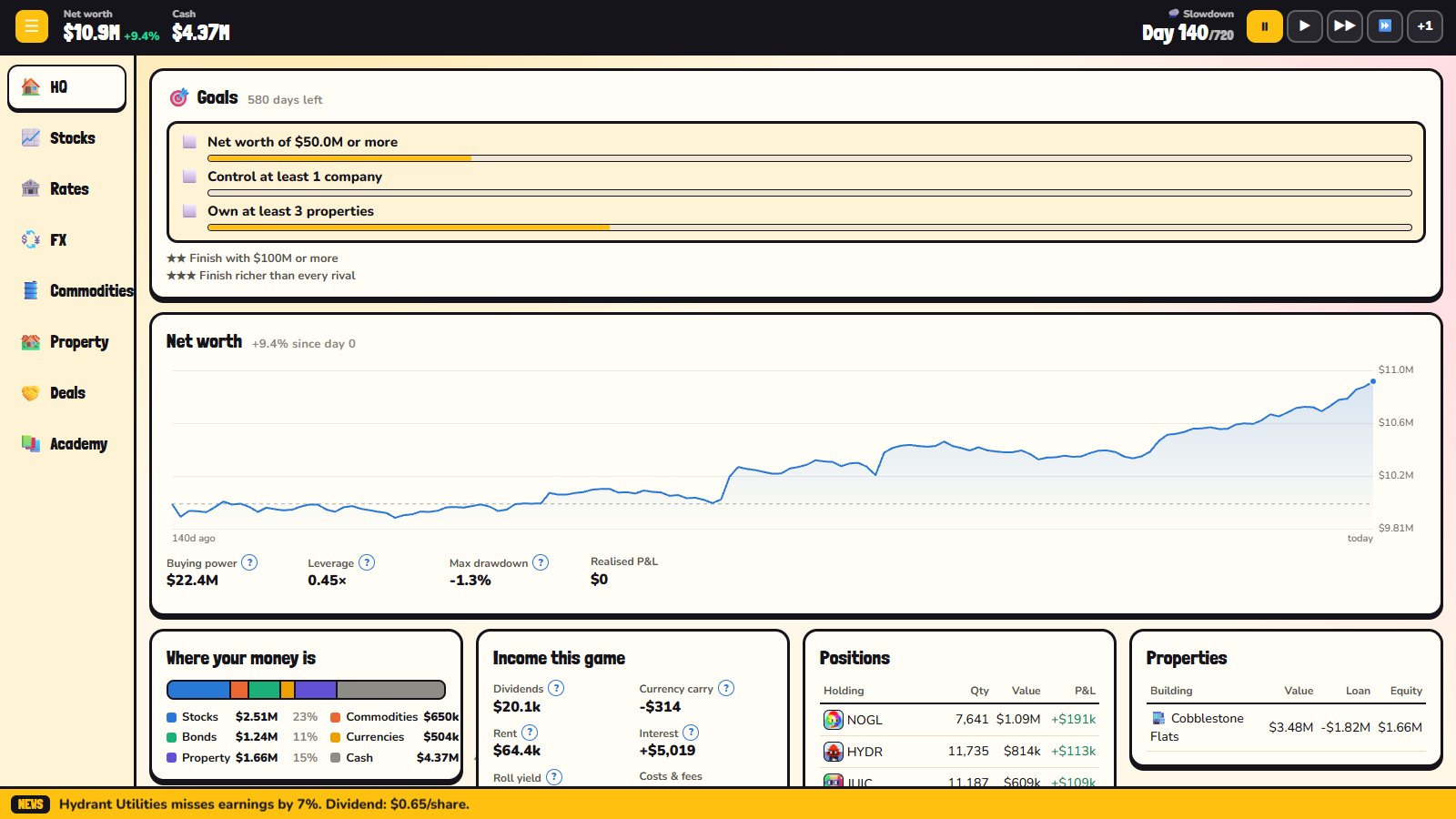Click Finish richer than every rival goal
Viewport: 1456px width, 819px height.
tap(261, 276)
